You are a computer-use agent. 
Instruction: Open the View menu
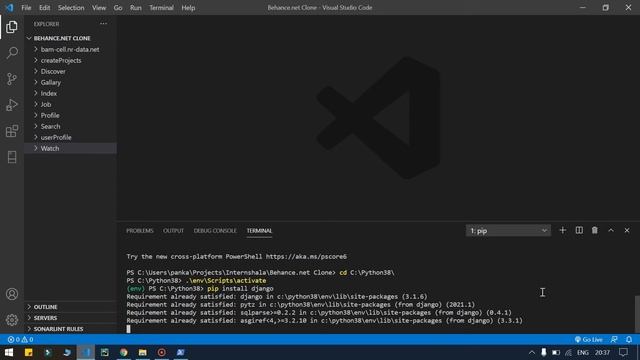[99, 7]
